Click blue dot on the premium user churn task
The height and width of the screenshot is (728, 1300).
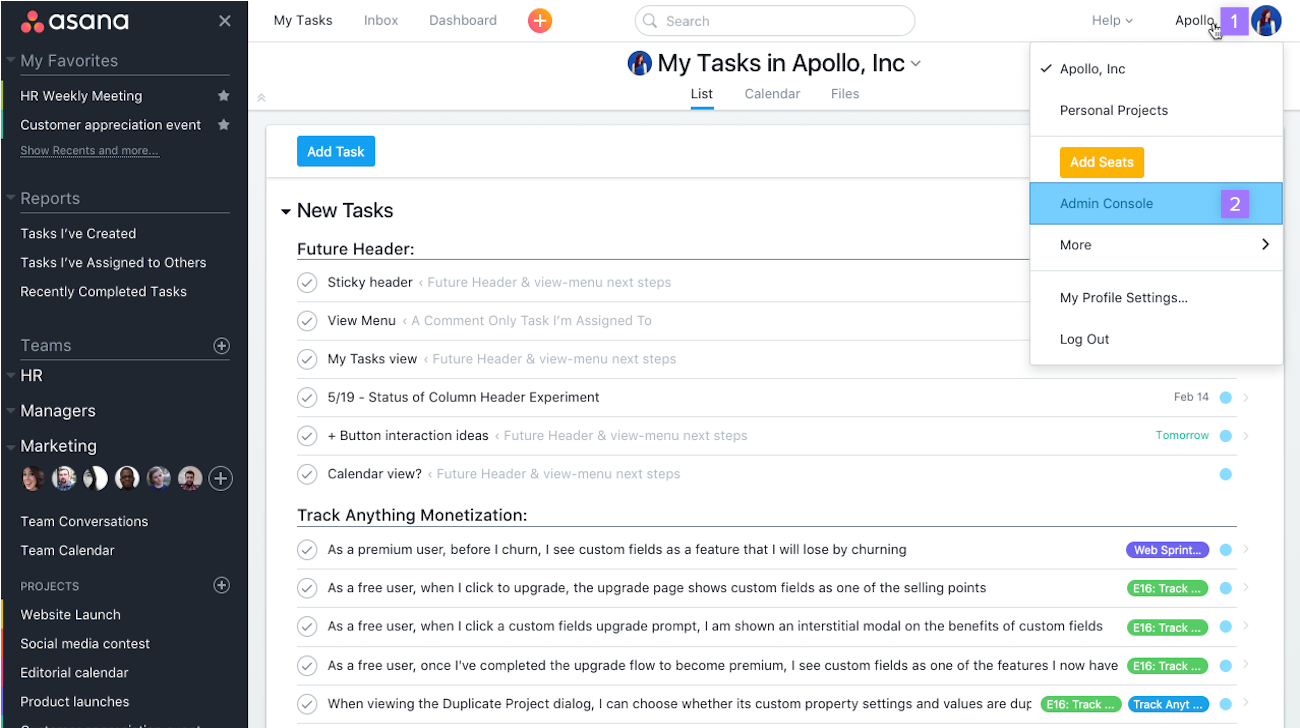pyautogui.click(x=1225, y=550)
